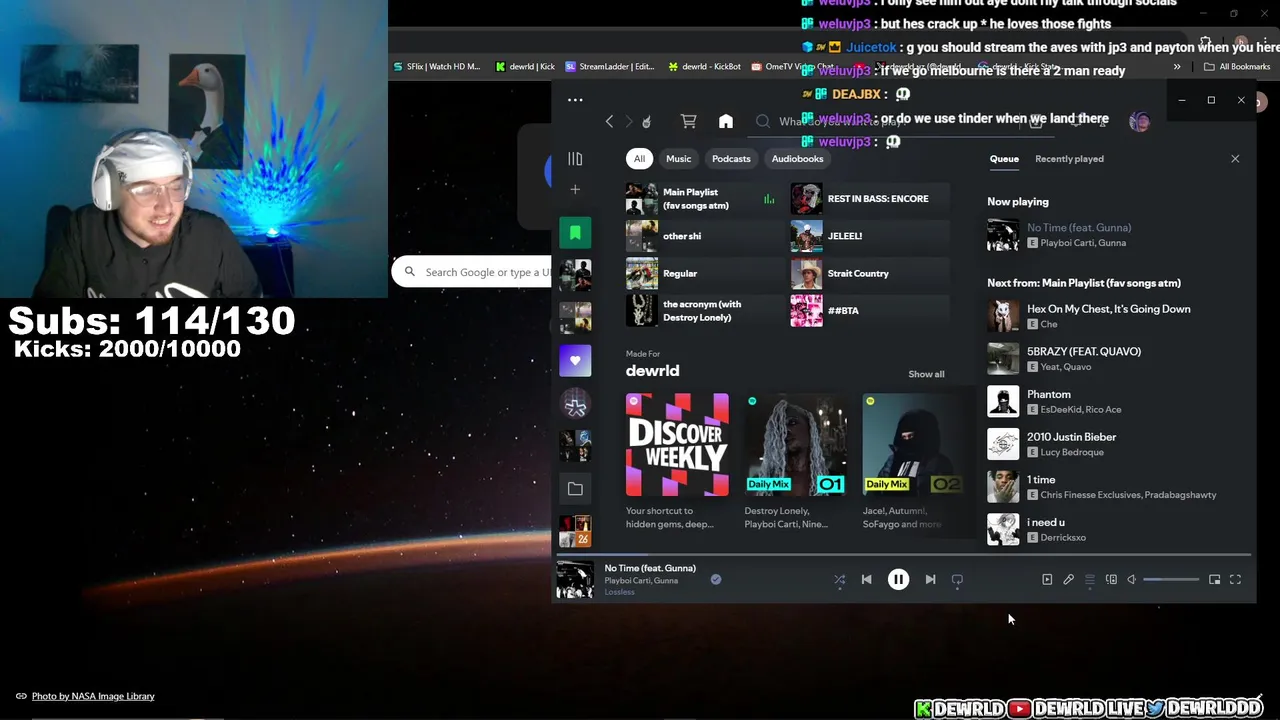Viewport: 1280px width, 720px height.
Task: Open REST IN BASS: ENCORE album
Action: point(870,198)
